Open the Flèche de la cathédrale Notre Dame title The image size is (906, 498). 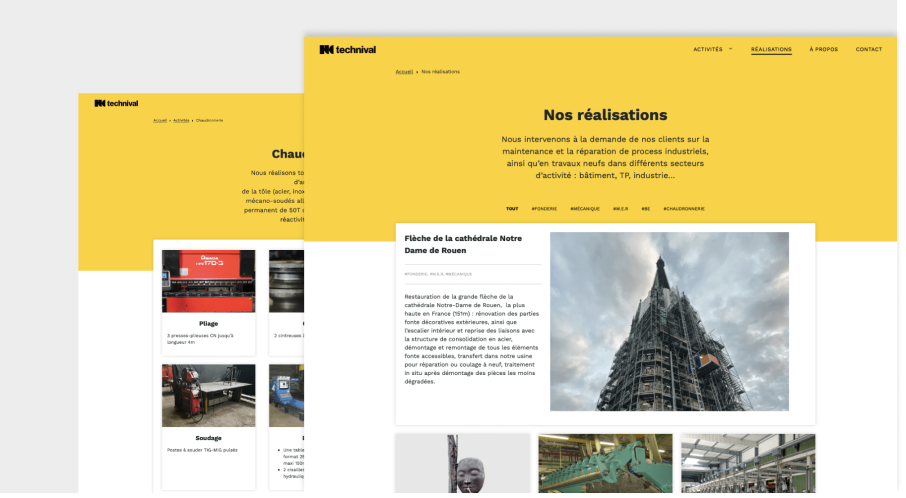(x=463, y=244)
